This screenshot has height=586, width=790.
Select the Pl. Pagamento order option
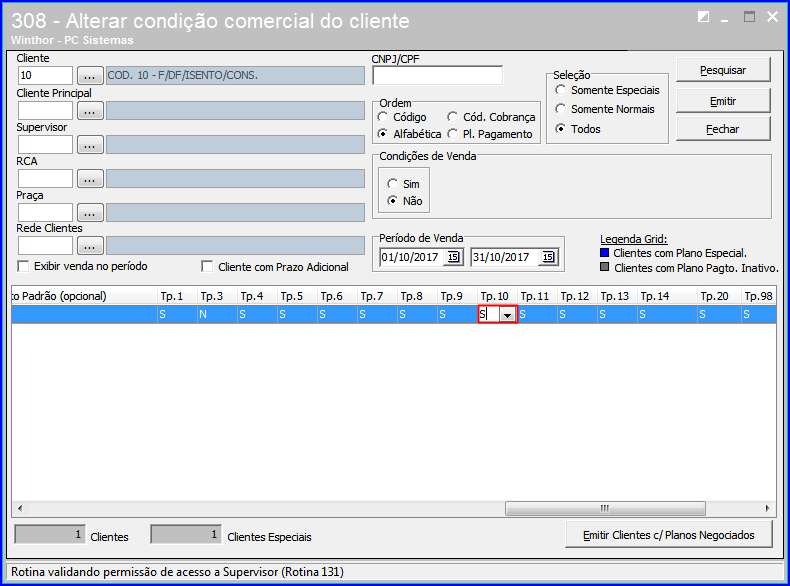pos(452,134)
